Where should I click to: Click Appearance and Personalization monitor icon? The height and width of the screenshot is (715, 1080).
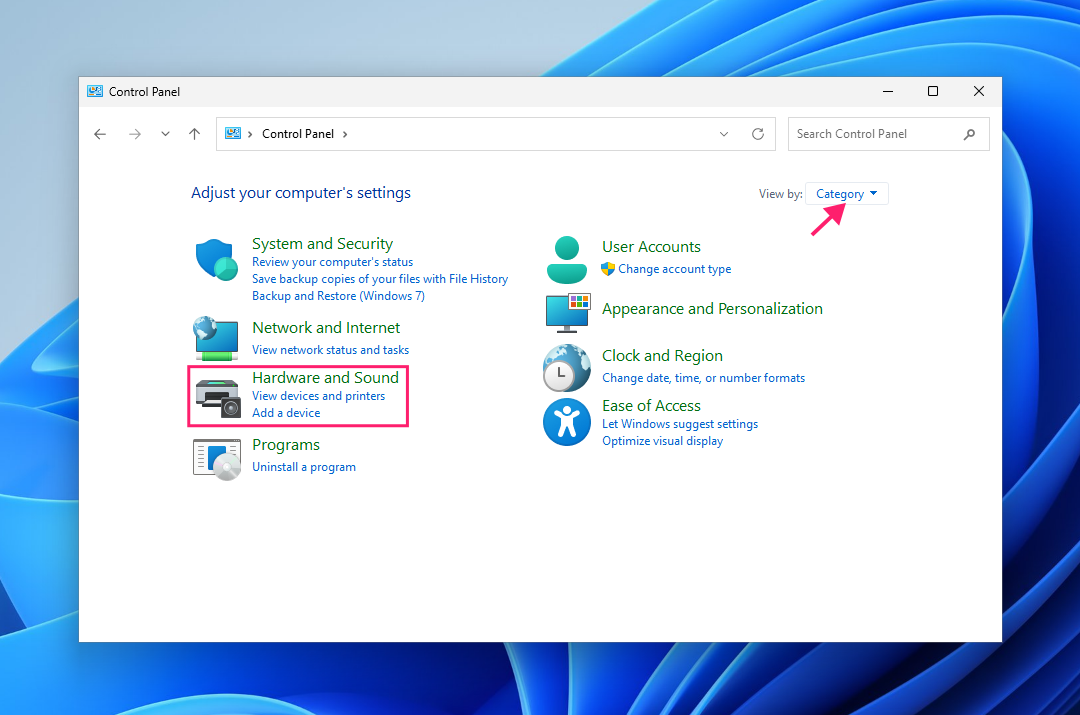click(568, 313)
